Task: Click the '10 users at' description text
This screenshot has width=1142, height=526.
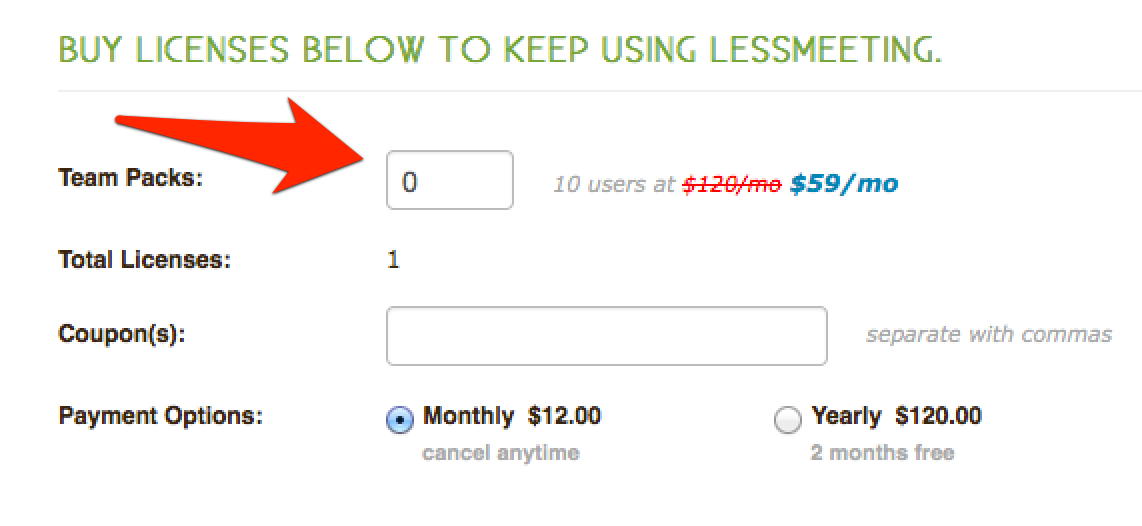Action: [615, 185]
